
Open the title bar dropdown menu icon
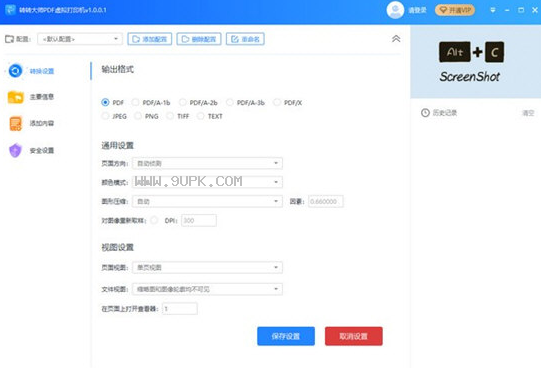point(493,10)
